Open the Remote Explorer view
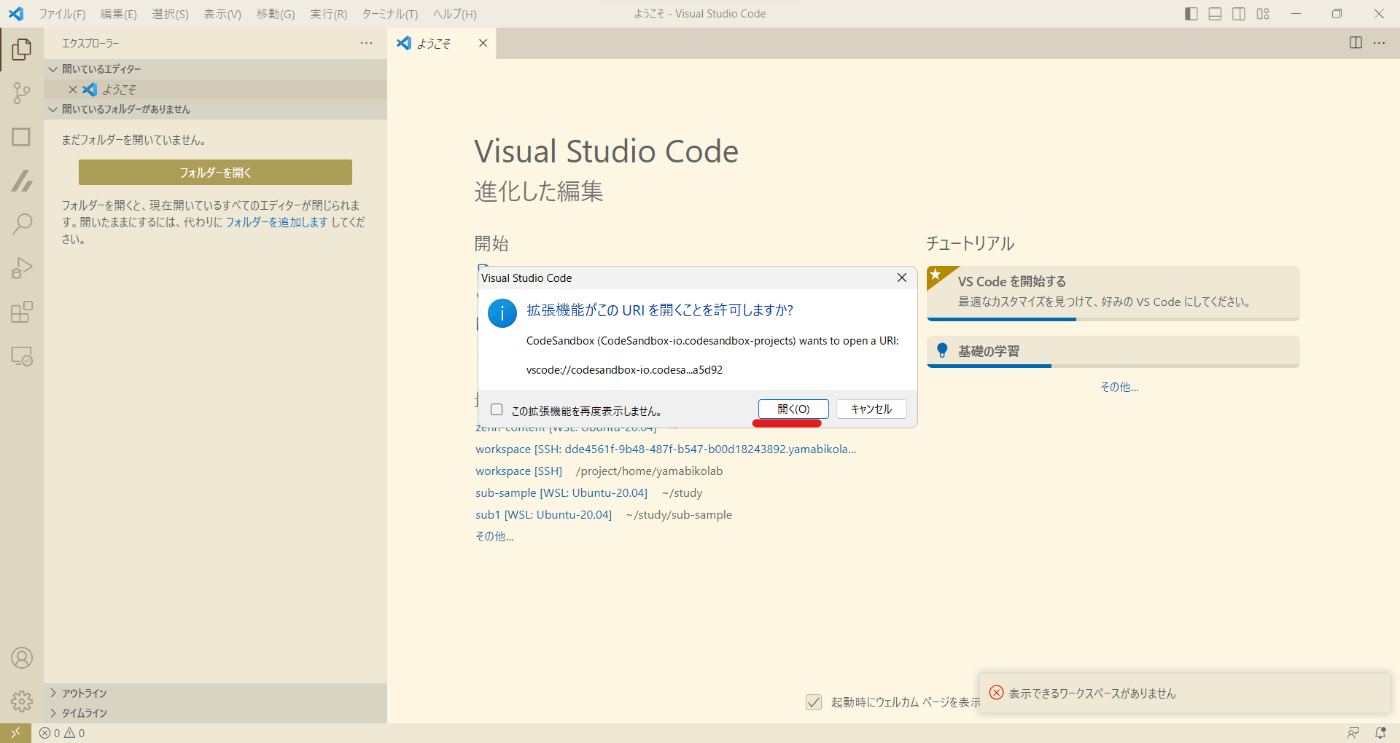The height and width of the screenshot is (743, 1400). click(21, 355)
